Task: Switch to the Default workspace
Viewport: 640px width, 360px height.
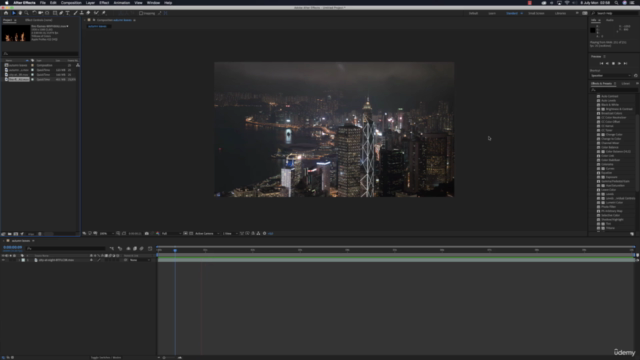Action: pyautogui.click(x=473, y=13)
